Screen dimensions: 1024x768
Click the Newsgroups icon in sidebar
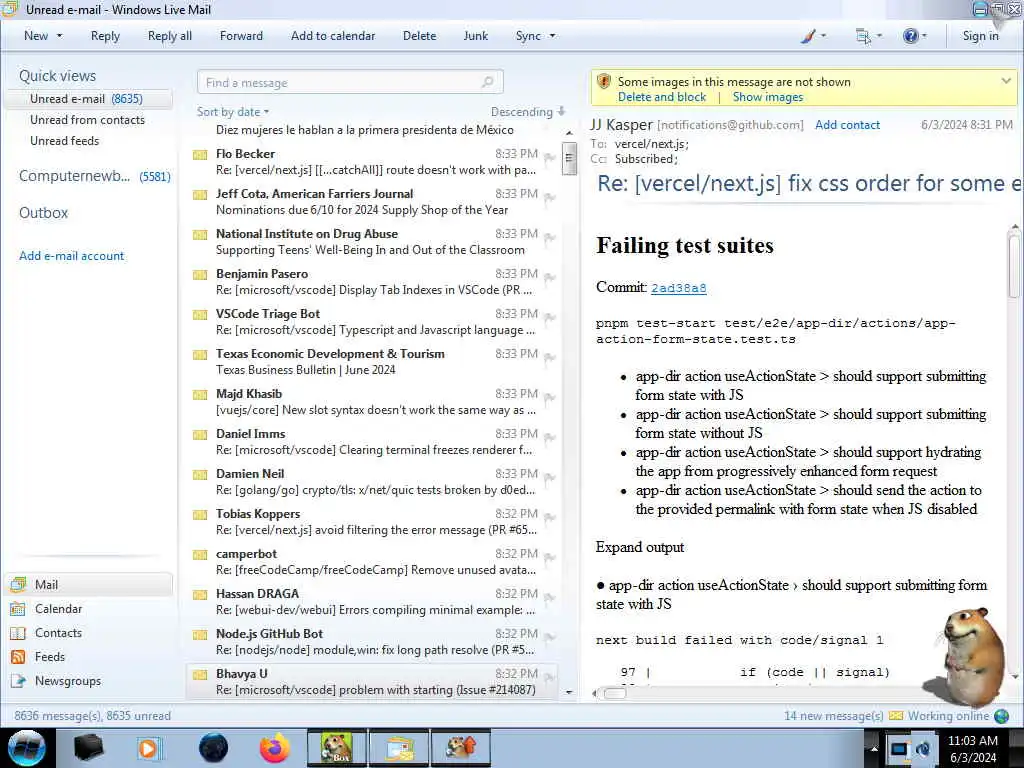(18, 681)
